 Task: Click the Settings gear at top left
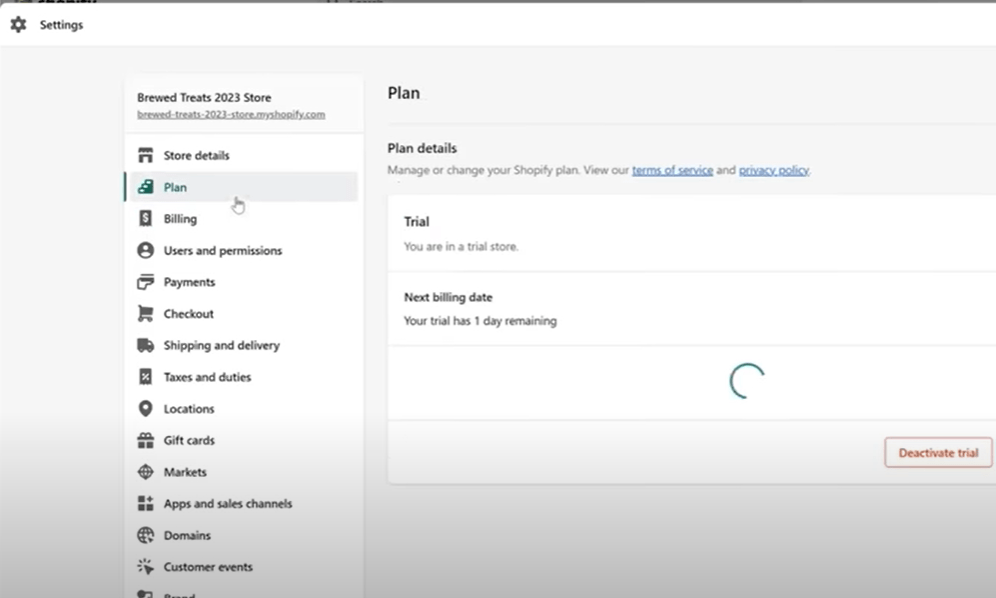[18, 24]
